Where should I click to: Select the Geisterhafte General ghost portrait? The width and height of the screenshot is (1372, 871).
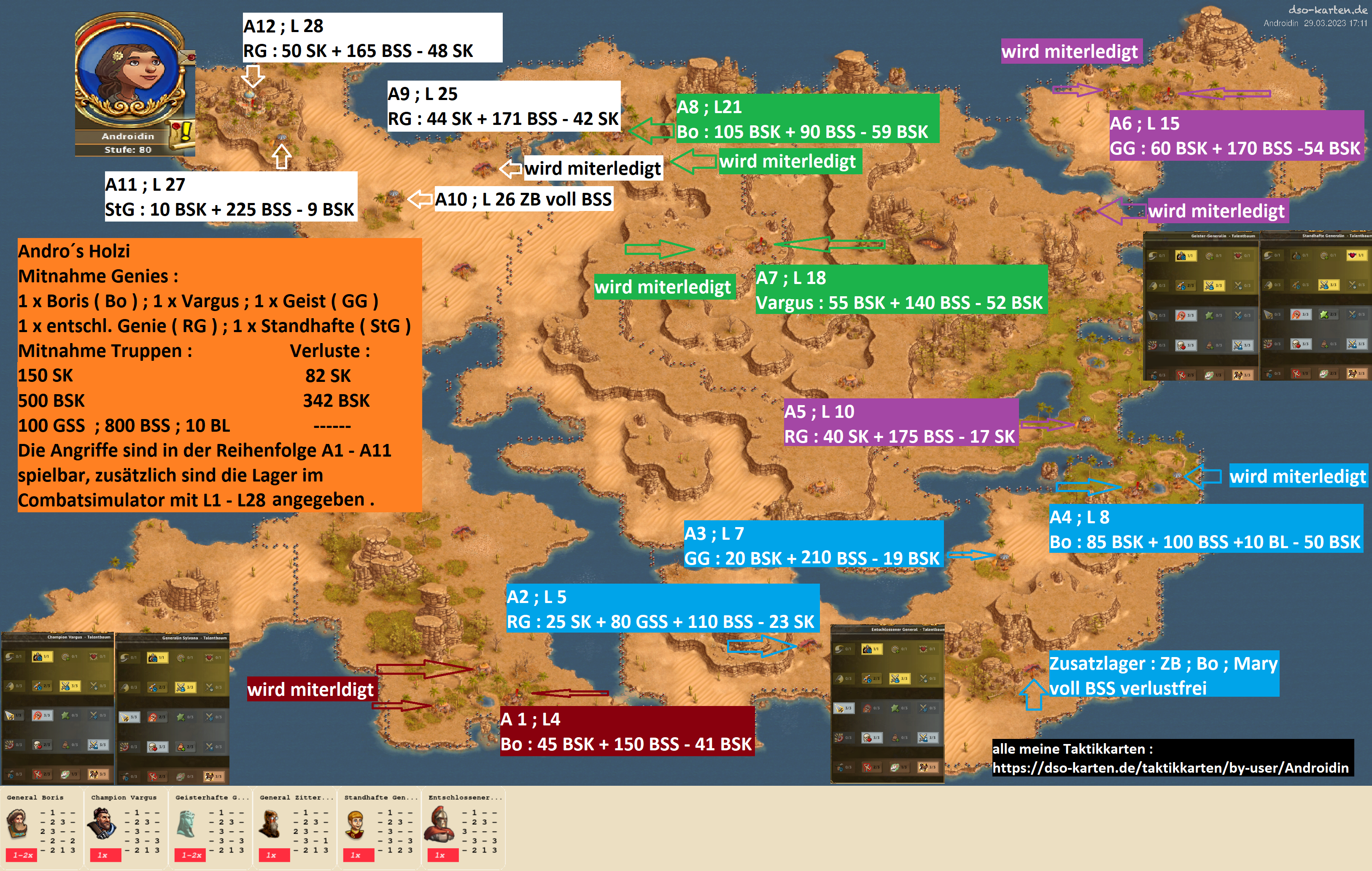[186, 824]
